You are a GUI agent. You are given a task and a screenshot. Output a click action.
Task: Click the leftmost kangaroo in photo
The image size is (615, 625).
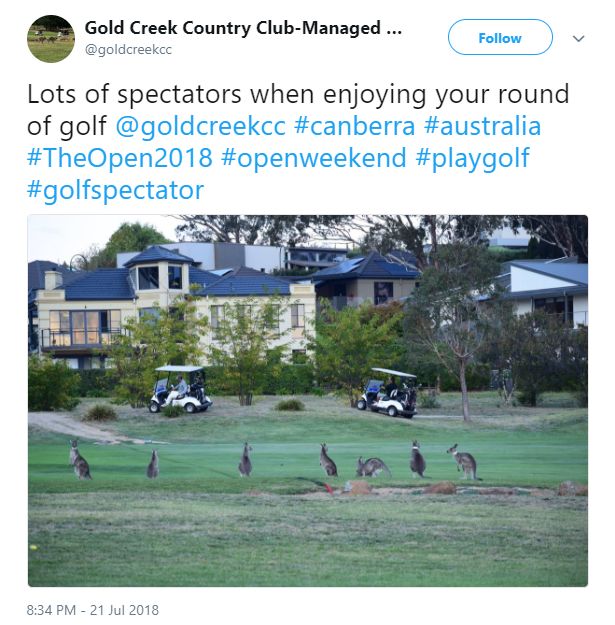point(79,459)
